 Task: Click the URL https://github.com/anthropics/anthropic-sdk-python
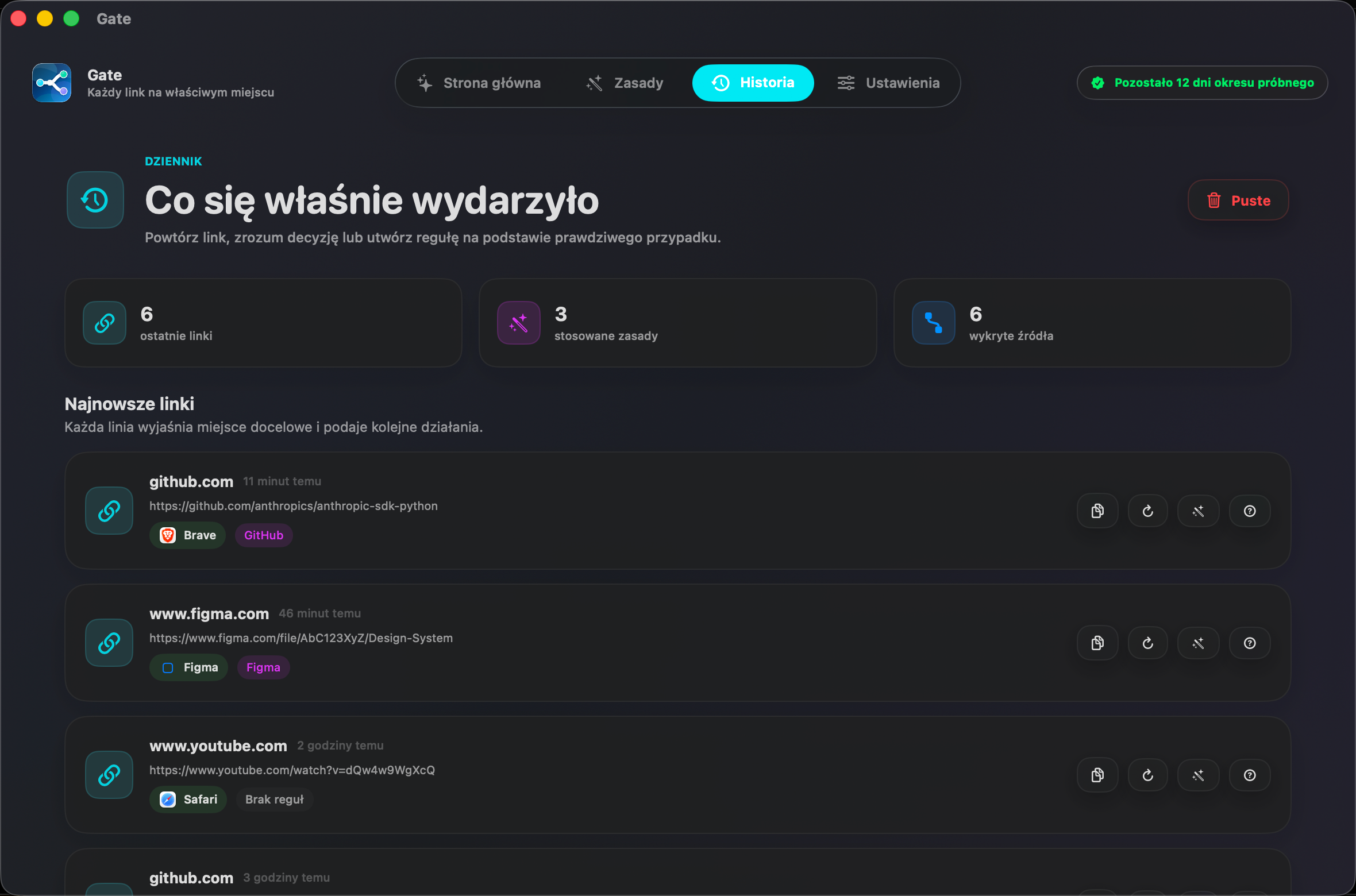294,506
